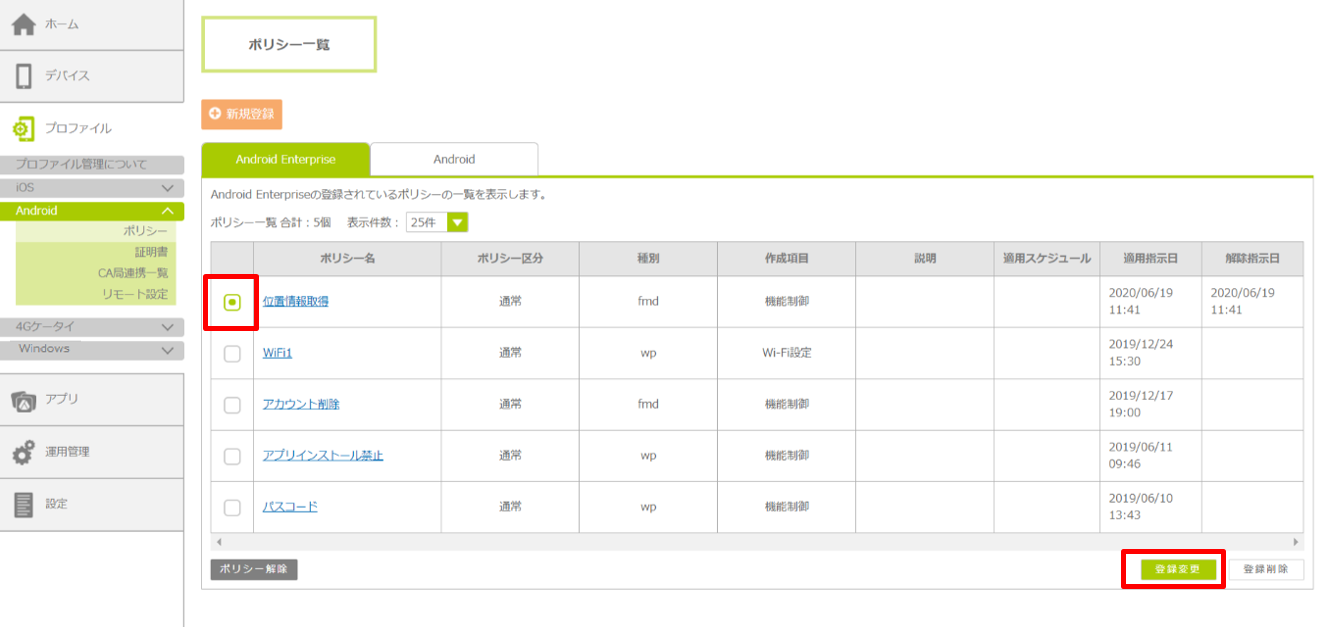This screenshot has height=627, width=1322.
Task: Select the パスコード policy checkbox
Action: tap(232, 507)
